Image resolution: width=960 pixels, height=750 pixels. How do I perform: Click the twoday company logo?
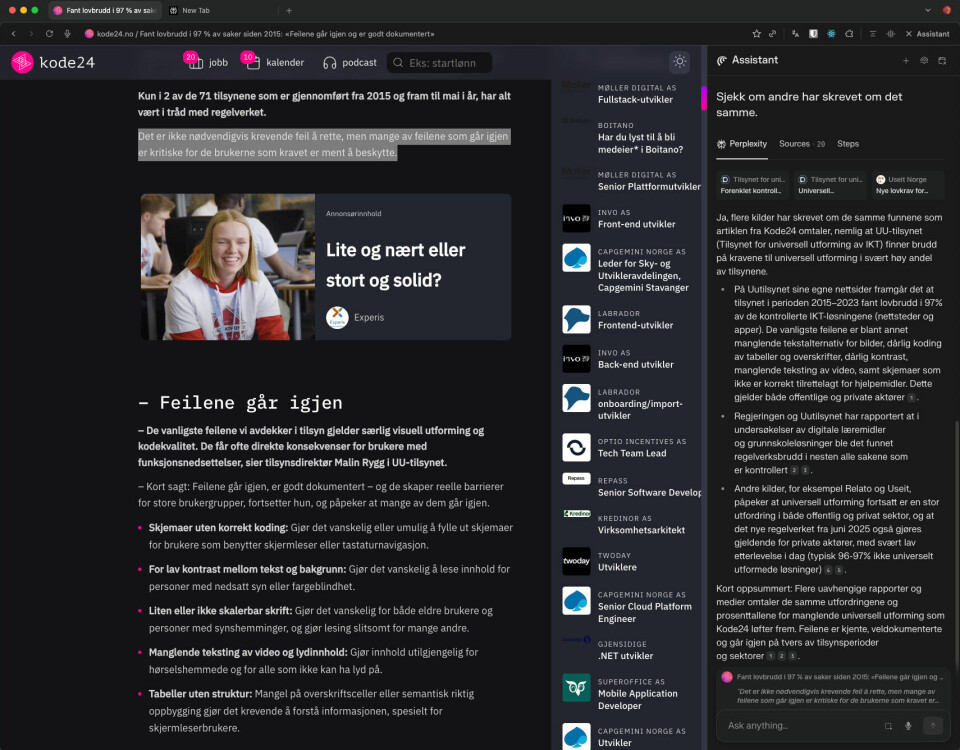click(576, 561)
